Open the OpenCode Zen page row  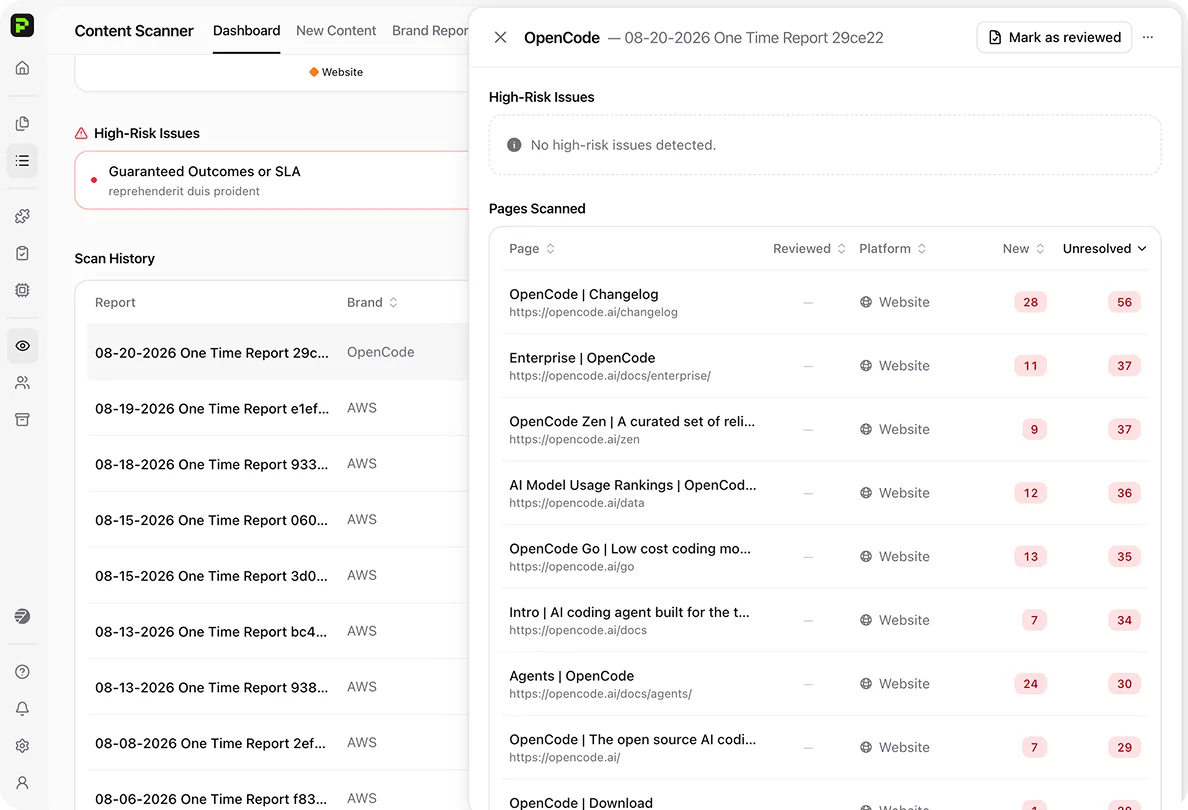(x=824, y=430)
